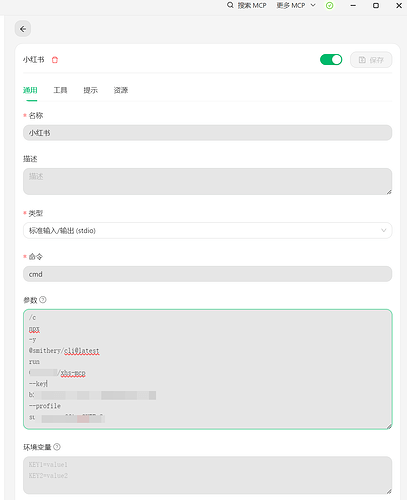Delete the 小红书 server via trash icon
The height and width of the screenshot is (500, 407).
tap(55, 60)
